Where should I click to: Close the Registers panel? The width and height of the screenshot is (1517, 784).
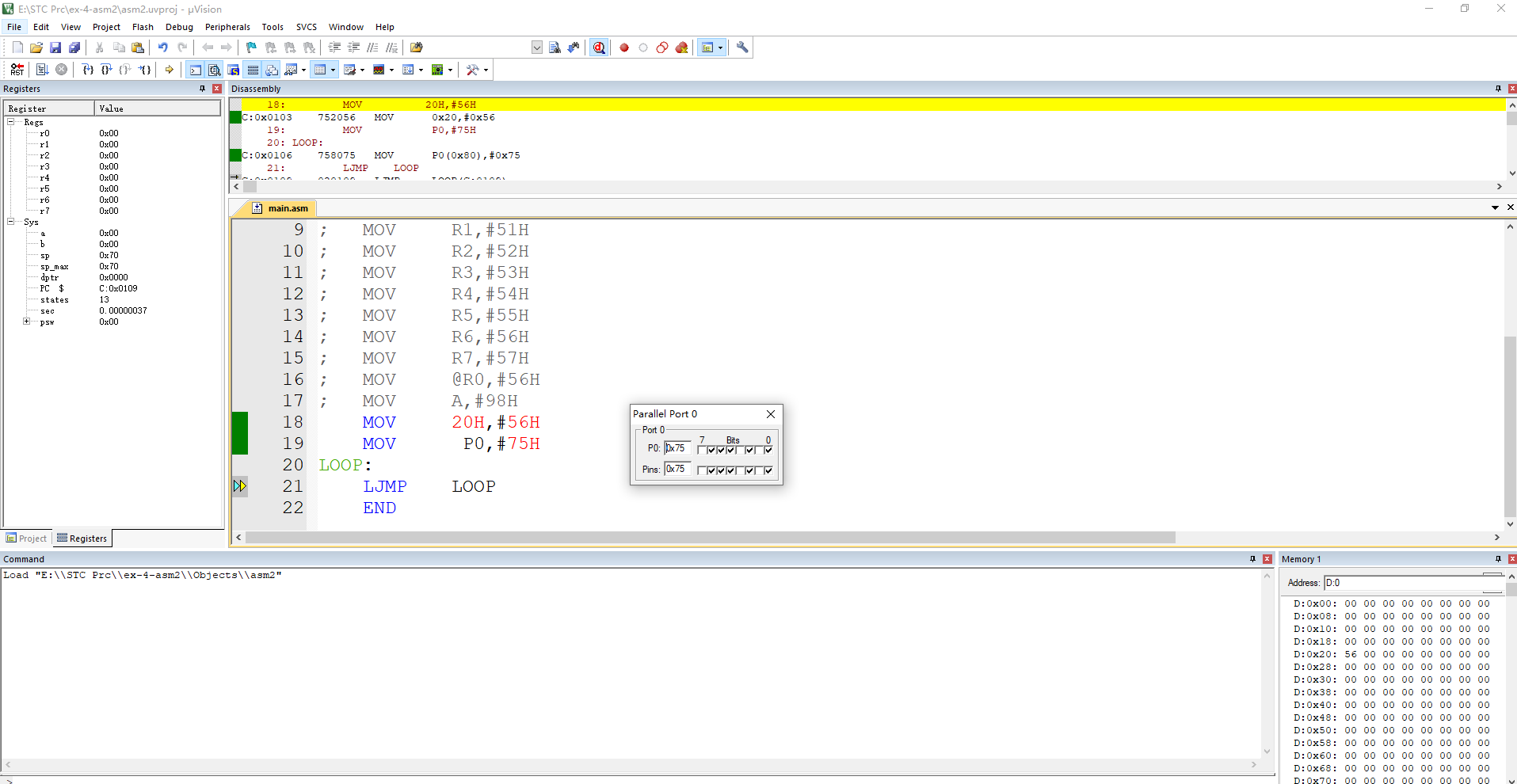[217, 89]
